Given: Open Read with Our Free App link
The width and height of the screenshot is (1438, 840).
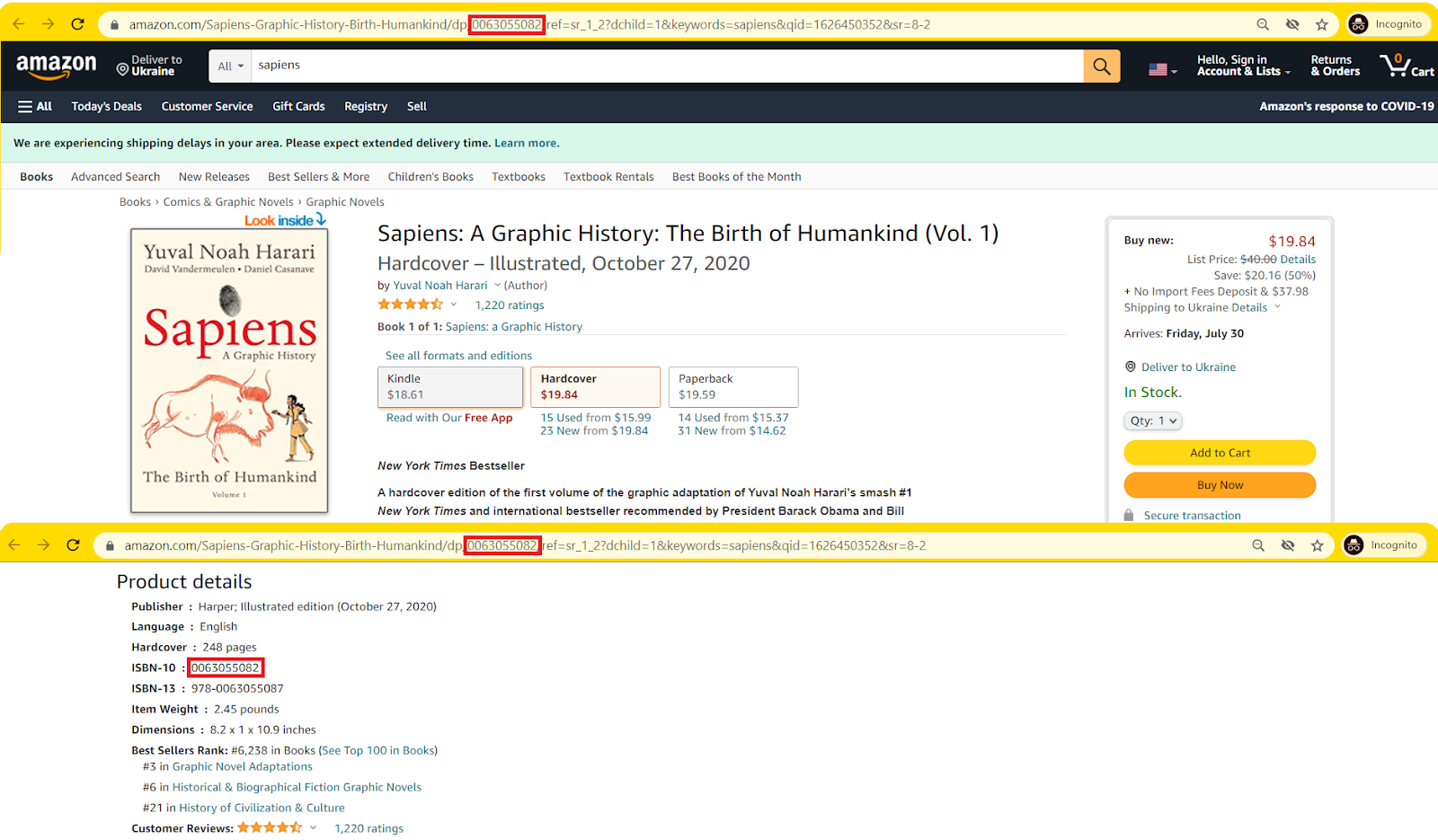Looking at the screenshot, I should click(449, 418).
